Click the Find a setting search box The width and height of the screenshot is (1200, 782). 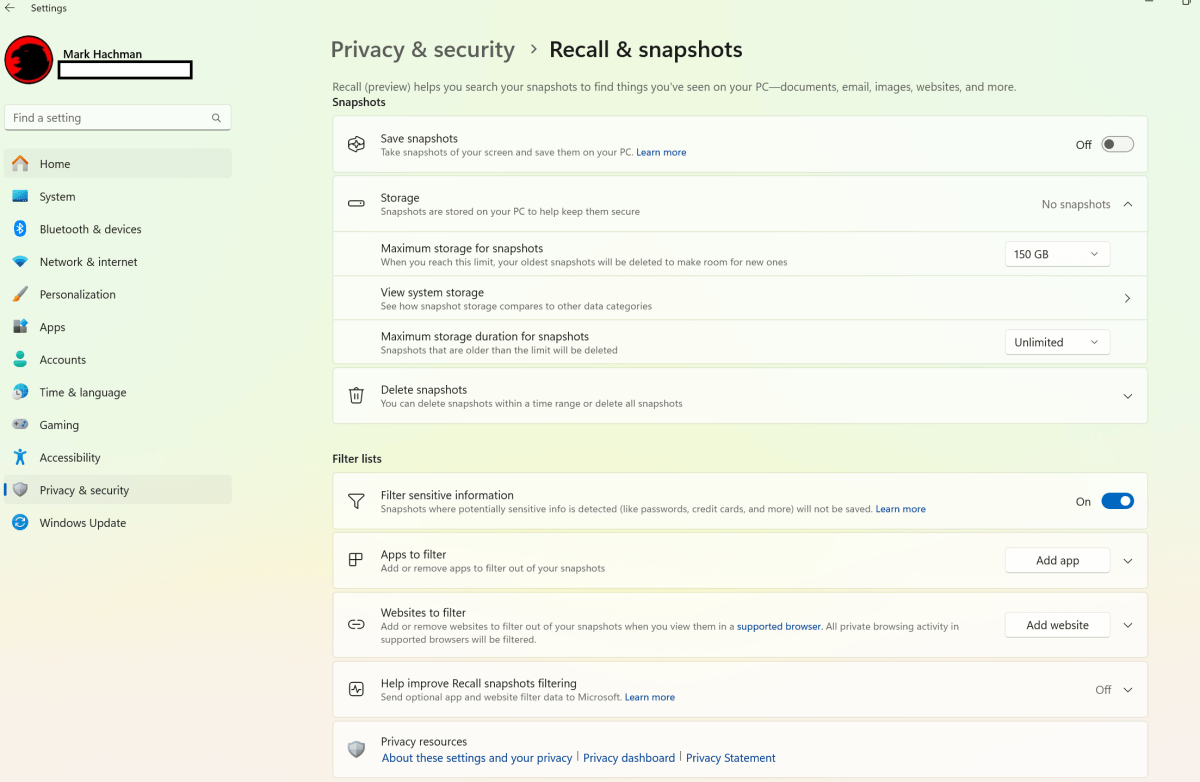[110, 118]
